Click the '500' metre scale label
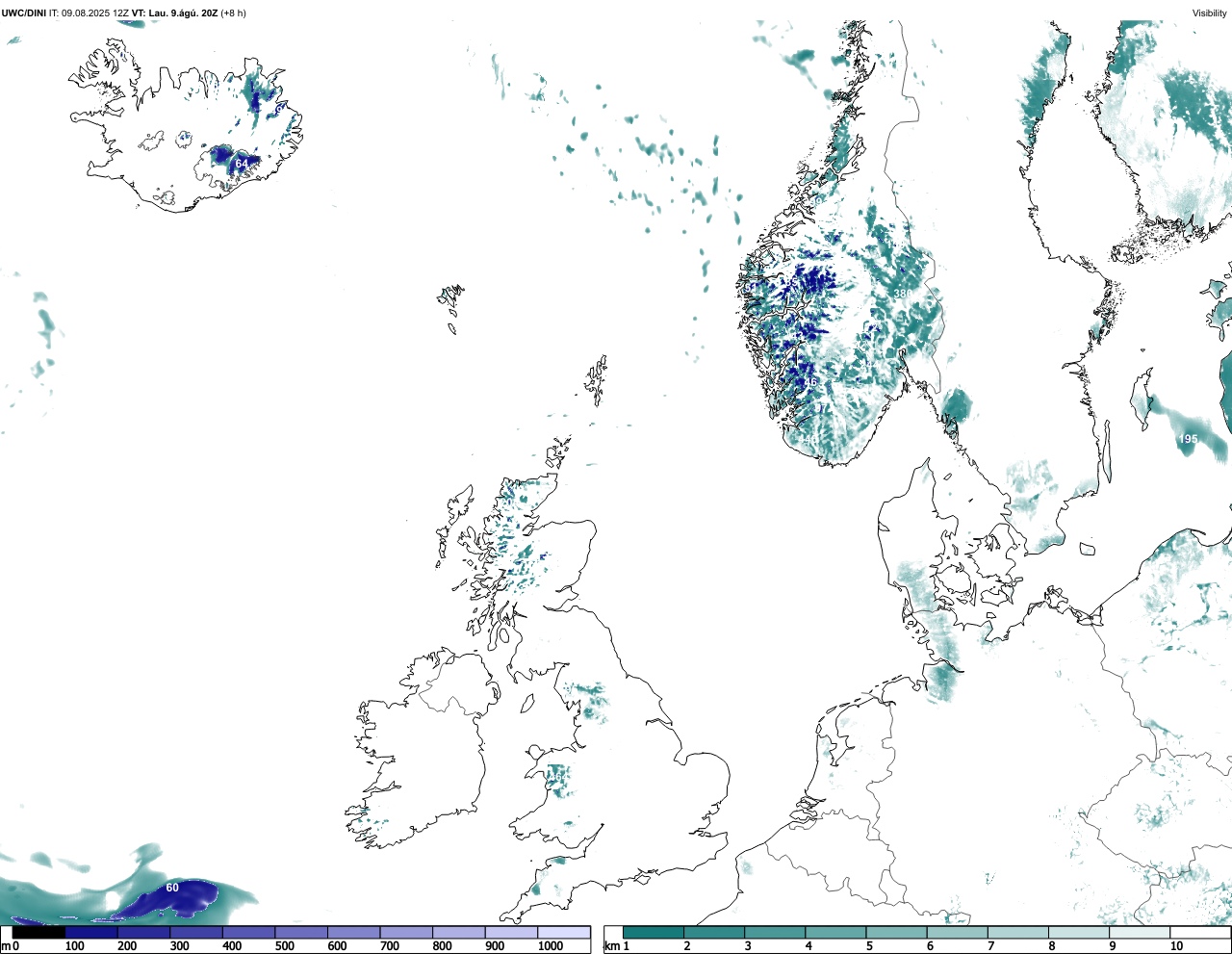 tap(284, 946)
